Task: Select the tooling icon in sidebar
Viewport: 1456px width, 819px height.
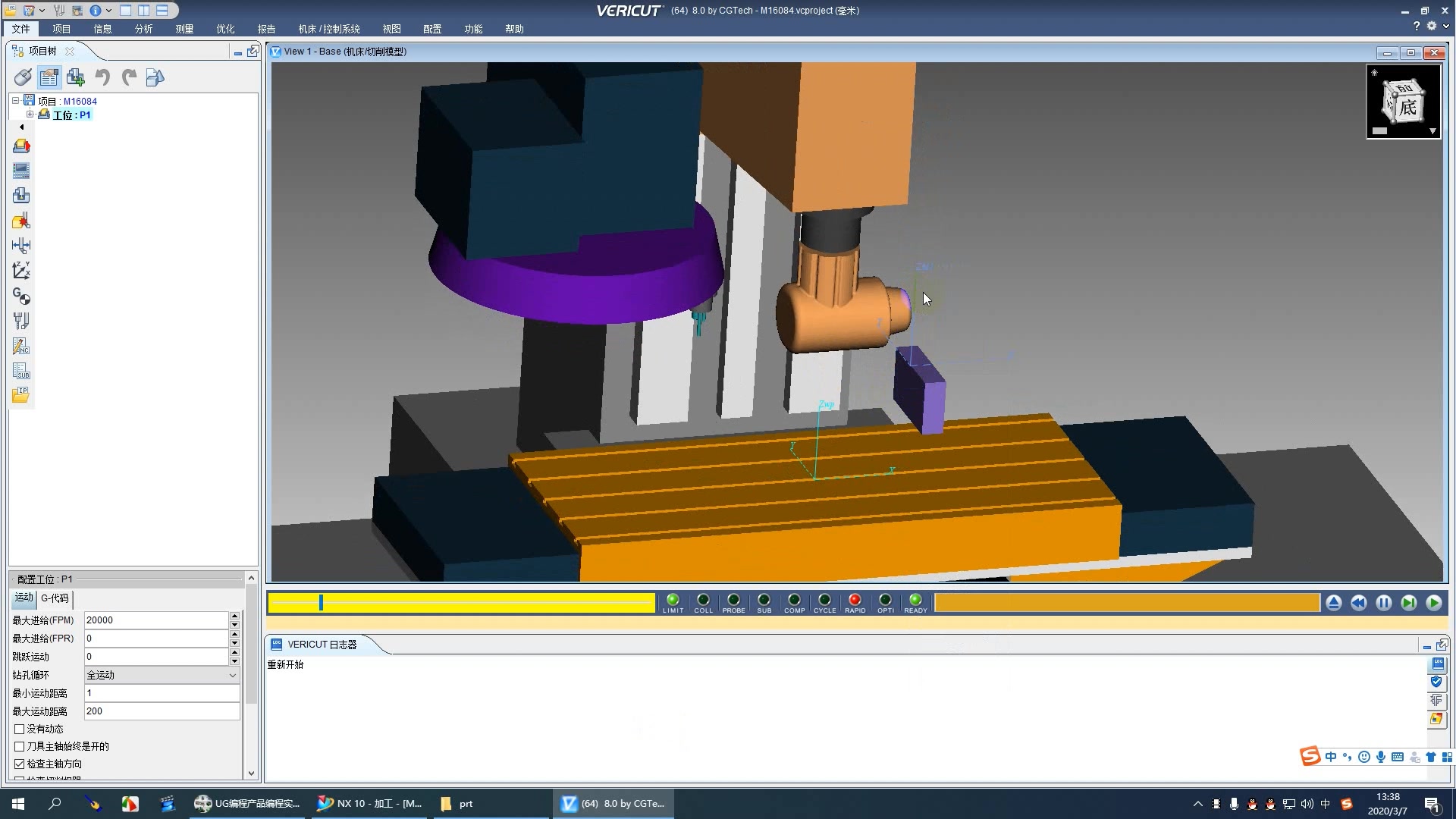Action: (x=21, y=321)
